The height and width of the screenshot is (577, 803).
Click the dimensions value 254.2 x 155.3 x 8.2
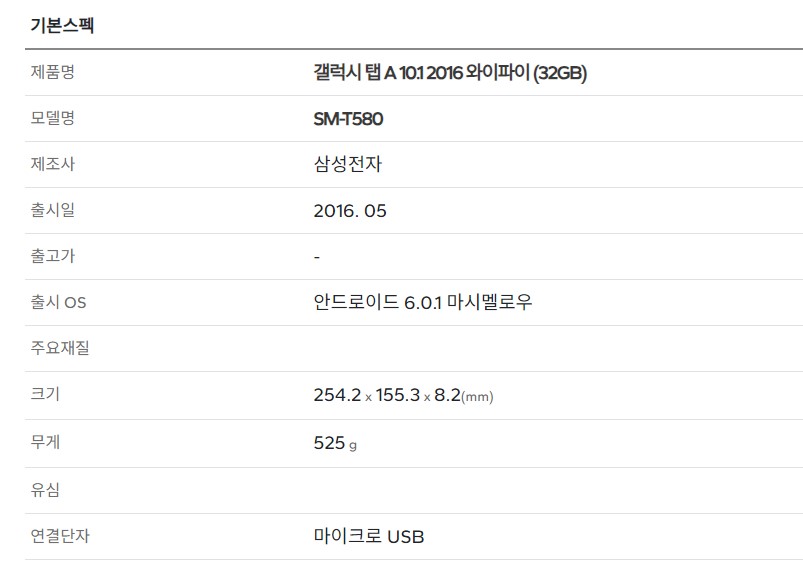(x=404, y=395)
